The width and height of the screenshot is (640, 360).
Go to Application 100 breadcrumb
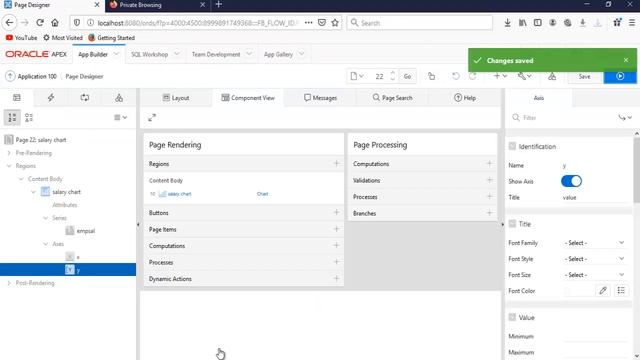[37, 76]
